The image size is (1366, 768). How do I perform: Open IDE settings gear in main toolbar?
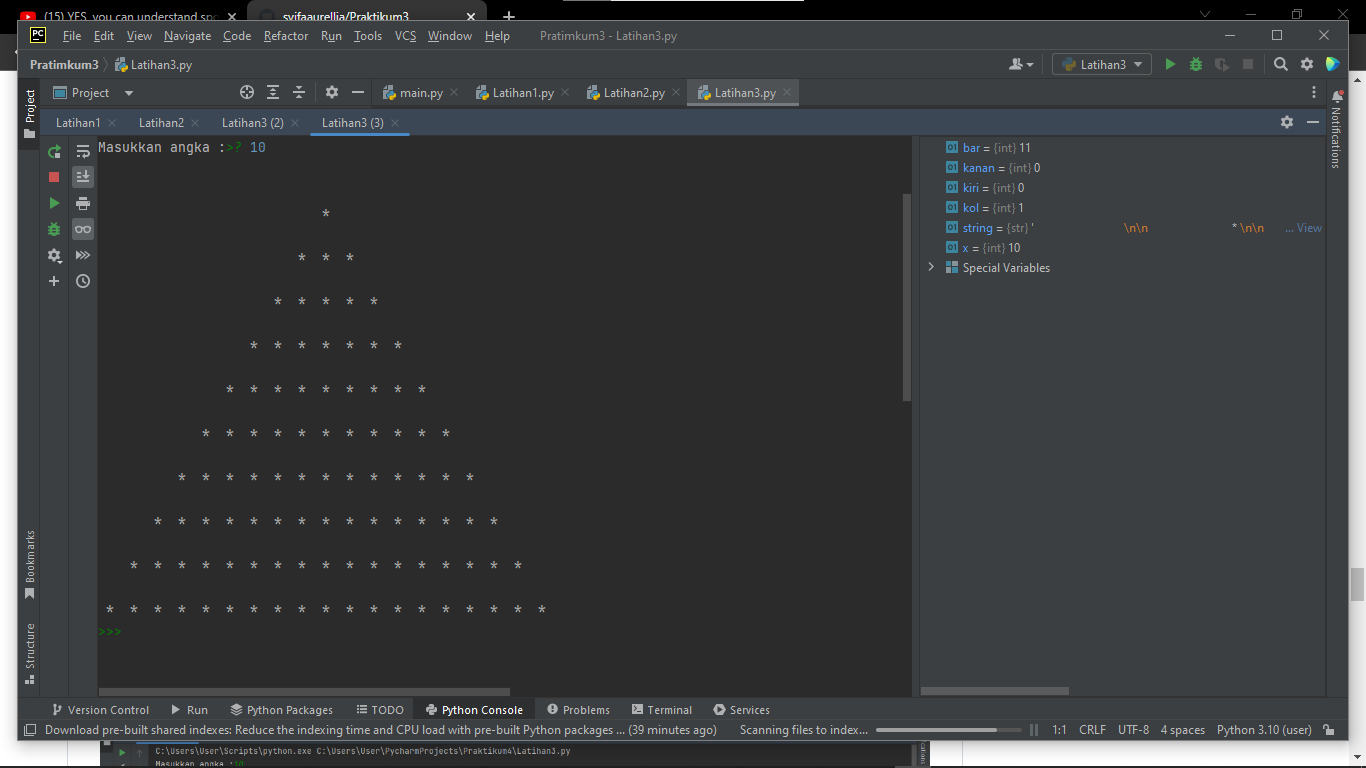[x=1307, y=64]
